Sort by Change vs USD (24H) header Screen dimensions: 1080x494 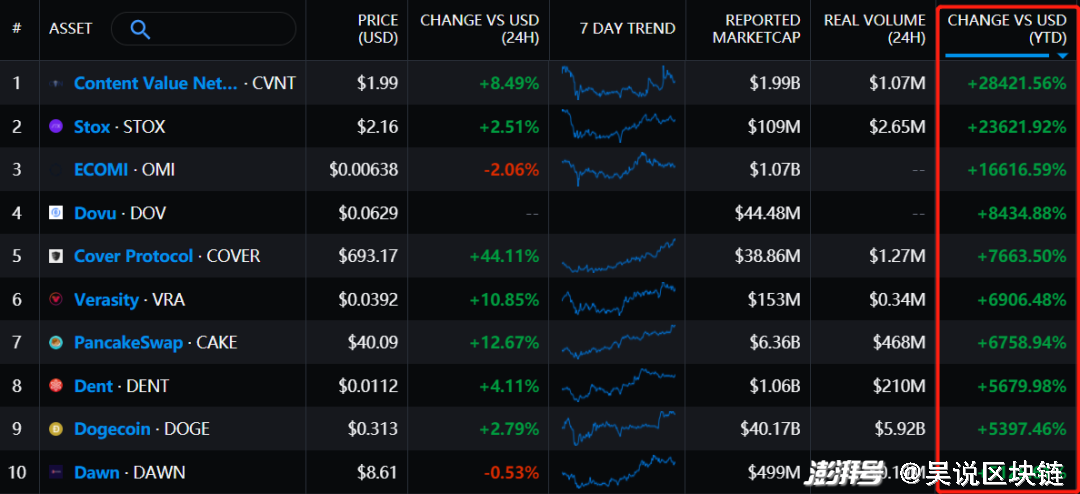479,28
